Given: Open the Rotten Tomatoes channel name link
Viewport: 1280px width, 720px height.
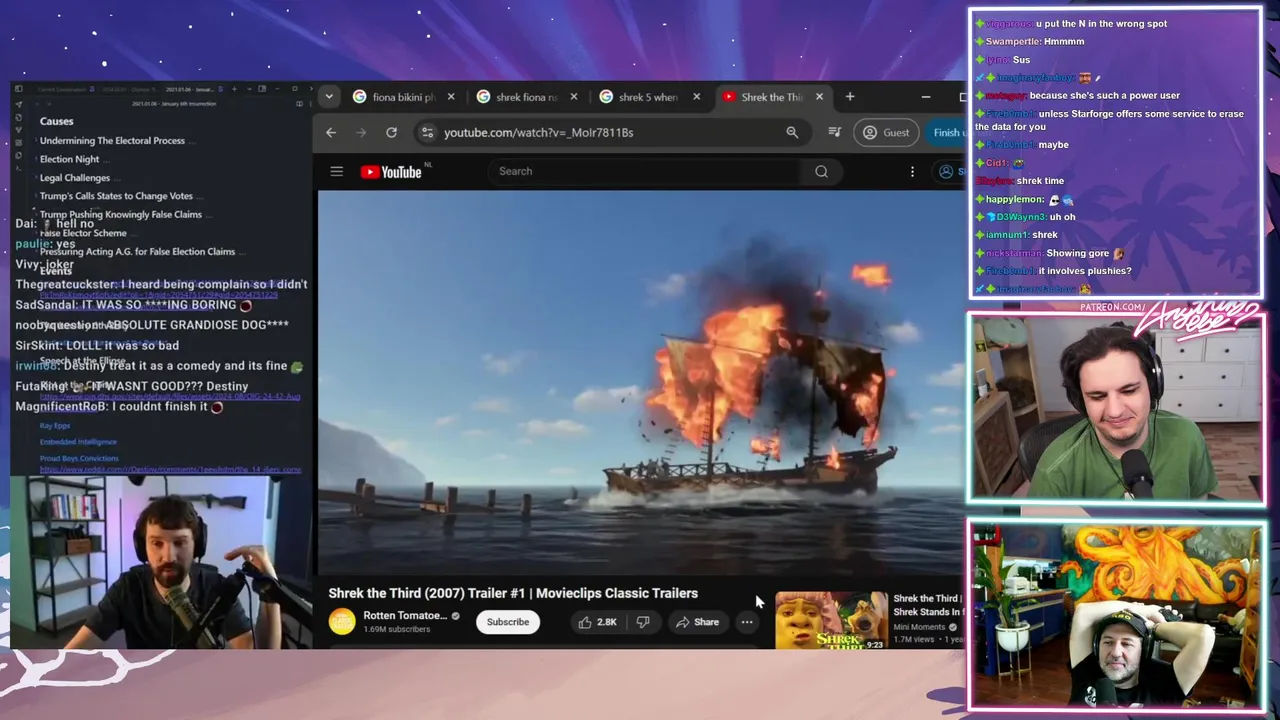Looking at the screenshot, I should pos(404,616).
